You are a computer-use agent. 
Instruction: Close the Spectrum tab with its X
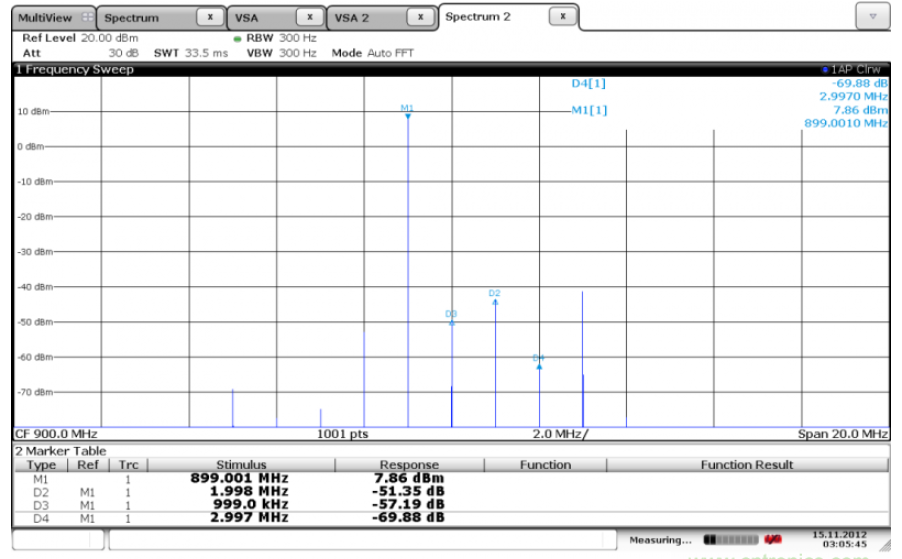pos(210,17)
